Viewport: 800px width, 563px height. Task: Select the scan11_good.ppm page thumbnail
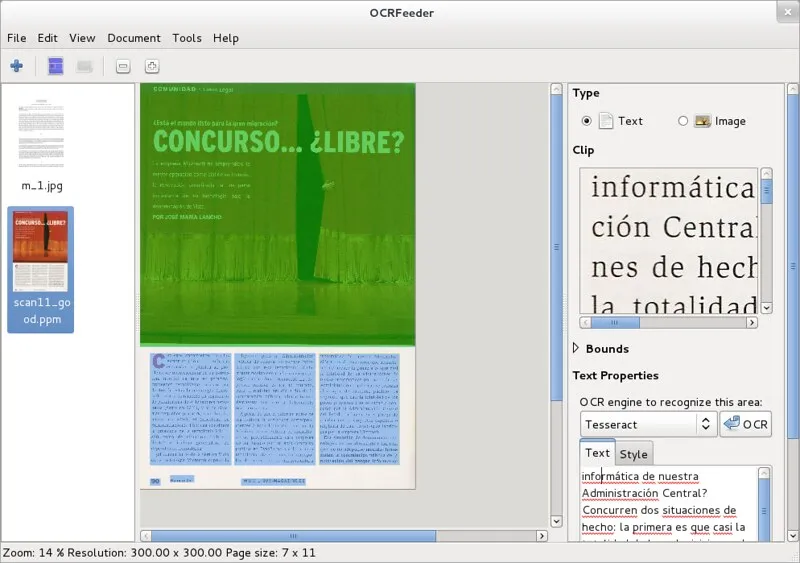[41, 255]
